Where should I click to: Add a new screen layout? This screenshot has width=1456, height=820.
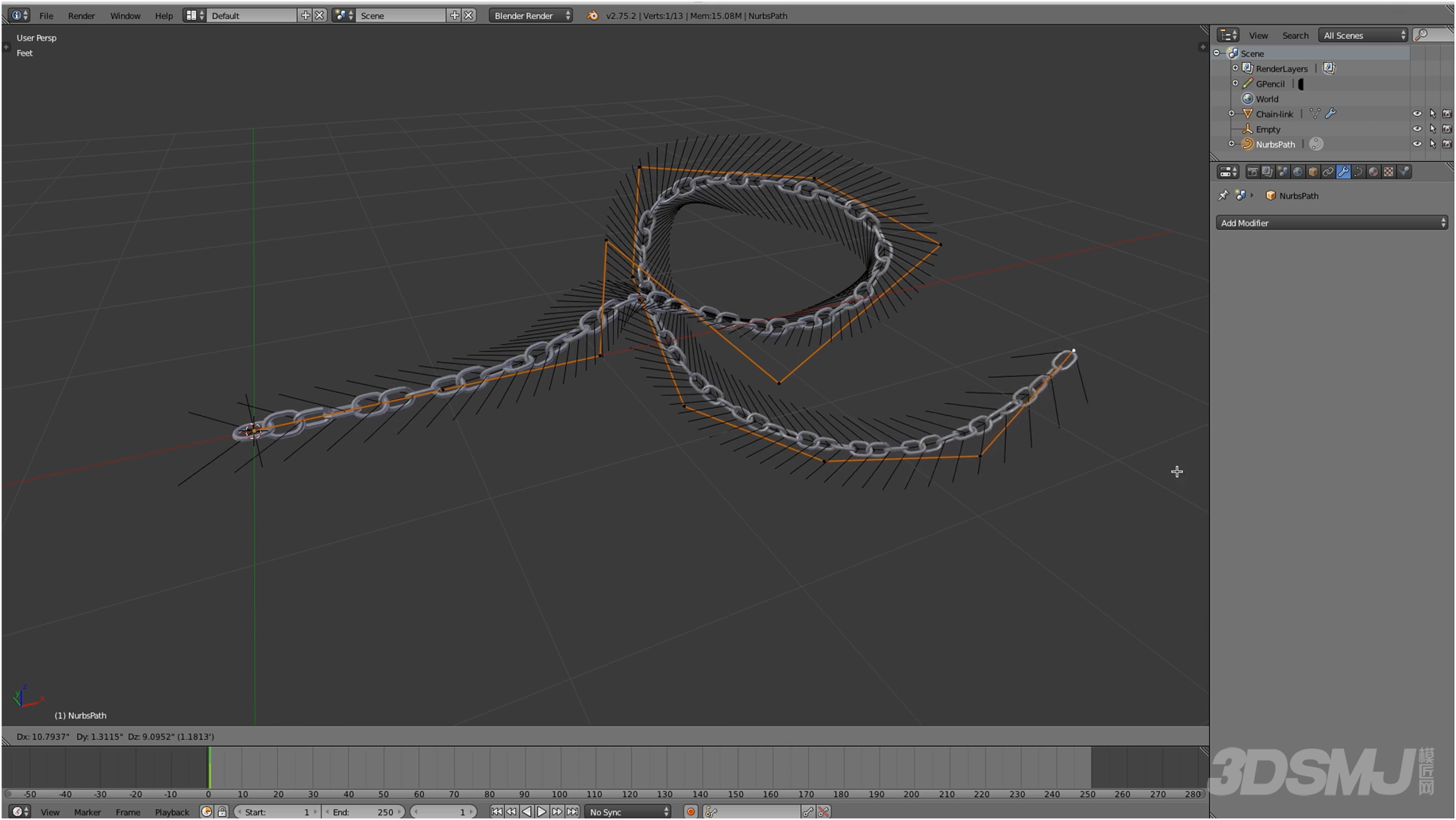coord(305,15)
